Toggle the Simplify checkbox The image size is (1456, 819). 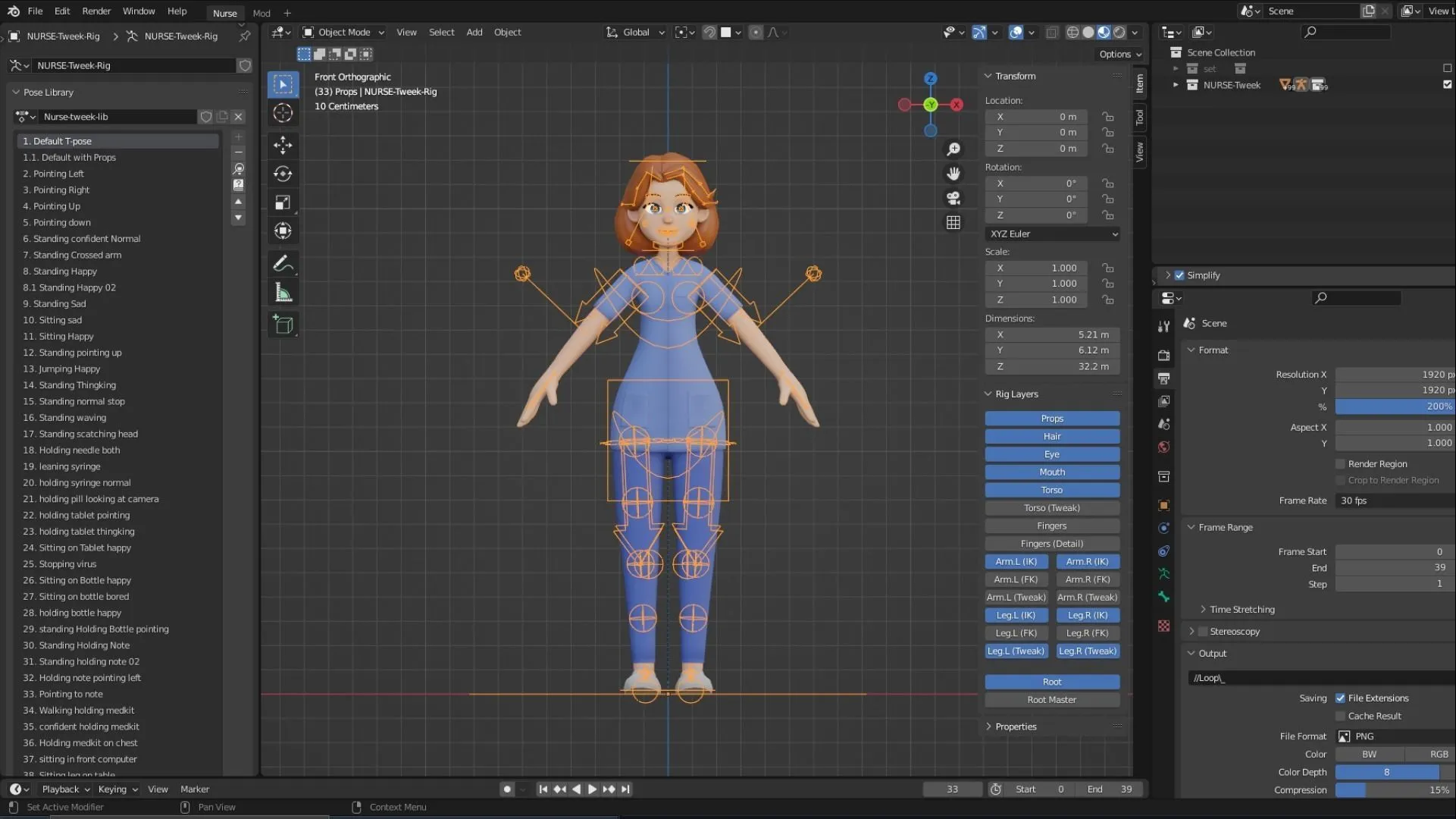point(1179,275)
